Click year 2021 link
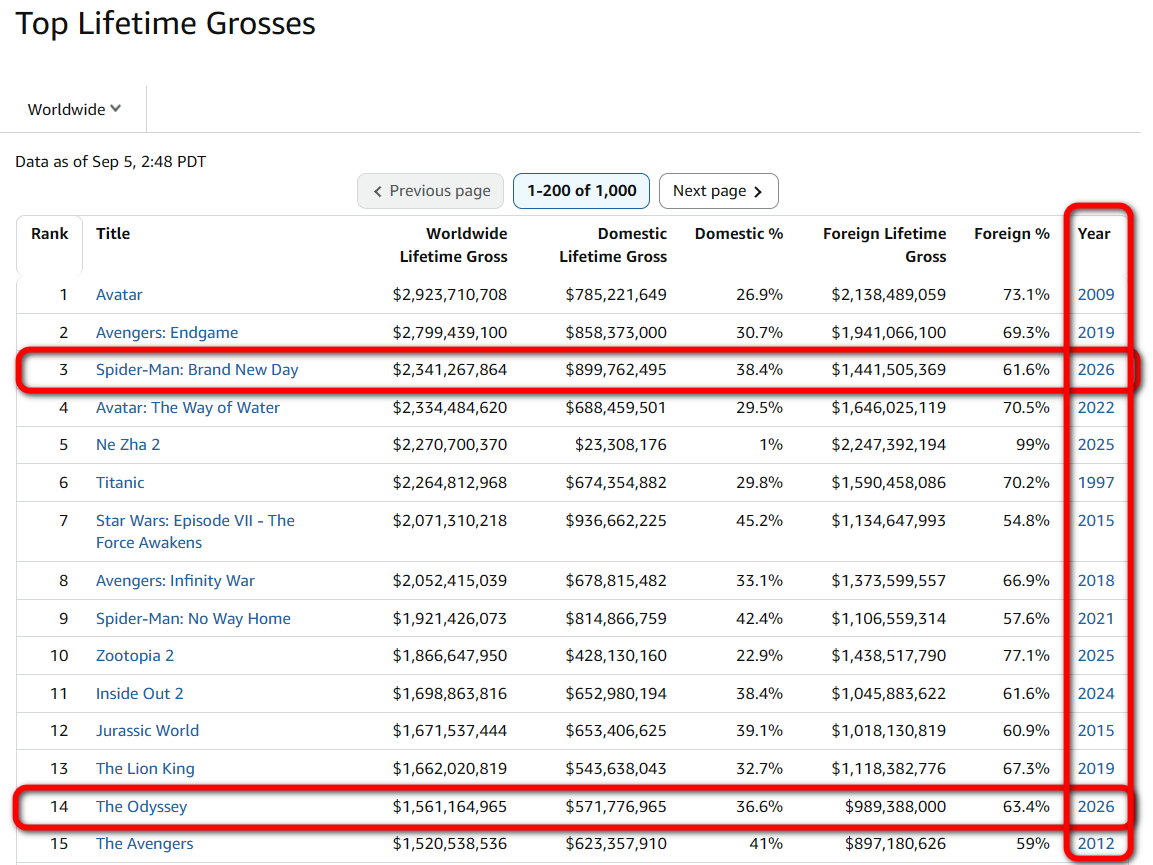1153x865 pixels. coord(1096,619)
